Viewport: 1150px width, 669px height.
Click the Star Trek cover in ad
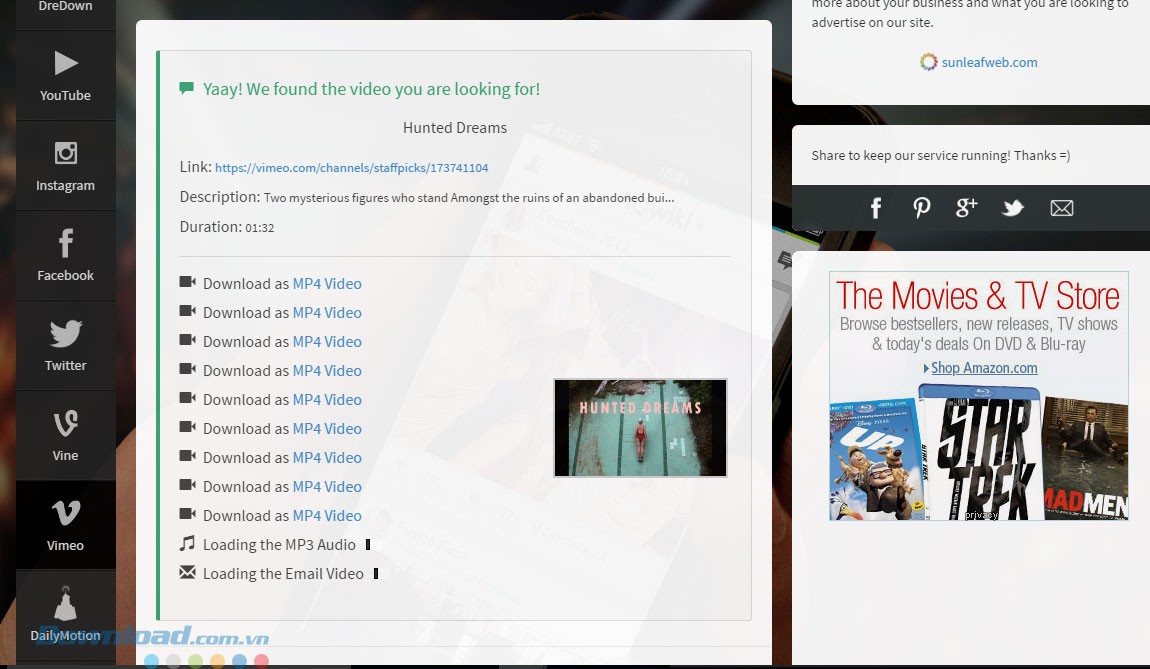[x=980, y=455]
